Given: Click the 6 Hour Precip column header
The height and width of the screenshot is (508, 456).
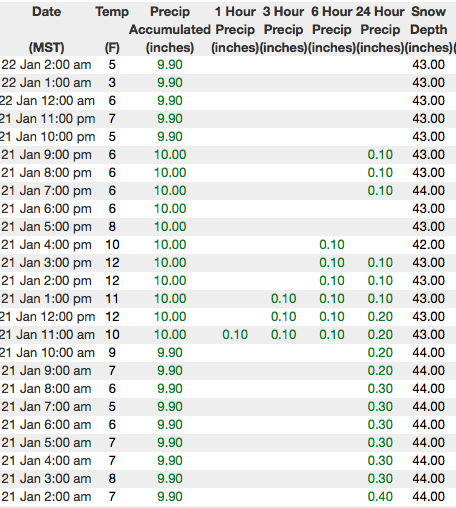Looking at the screenshot, I should tap(332, 29).
